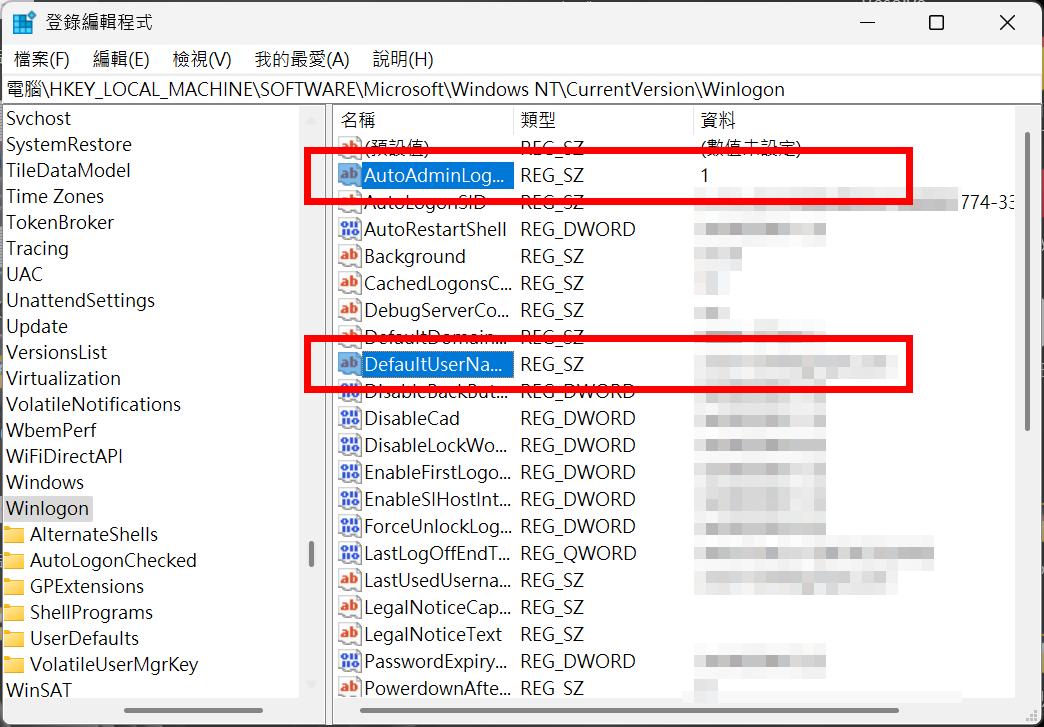Image resolution: width=1044 pixels, height=727 pixels.
Task: Select the highlighted Winlogon key
Action: [47, 508]
